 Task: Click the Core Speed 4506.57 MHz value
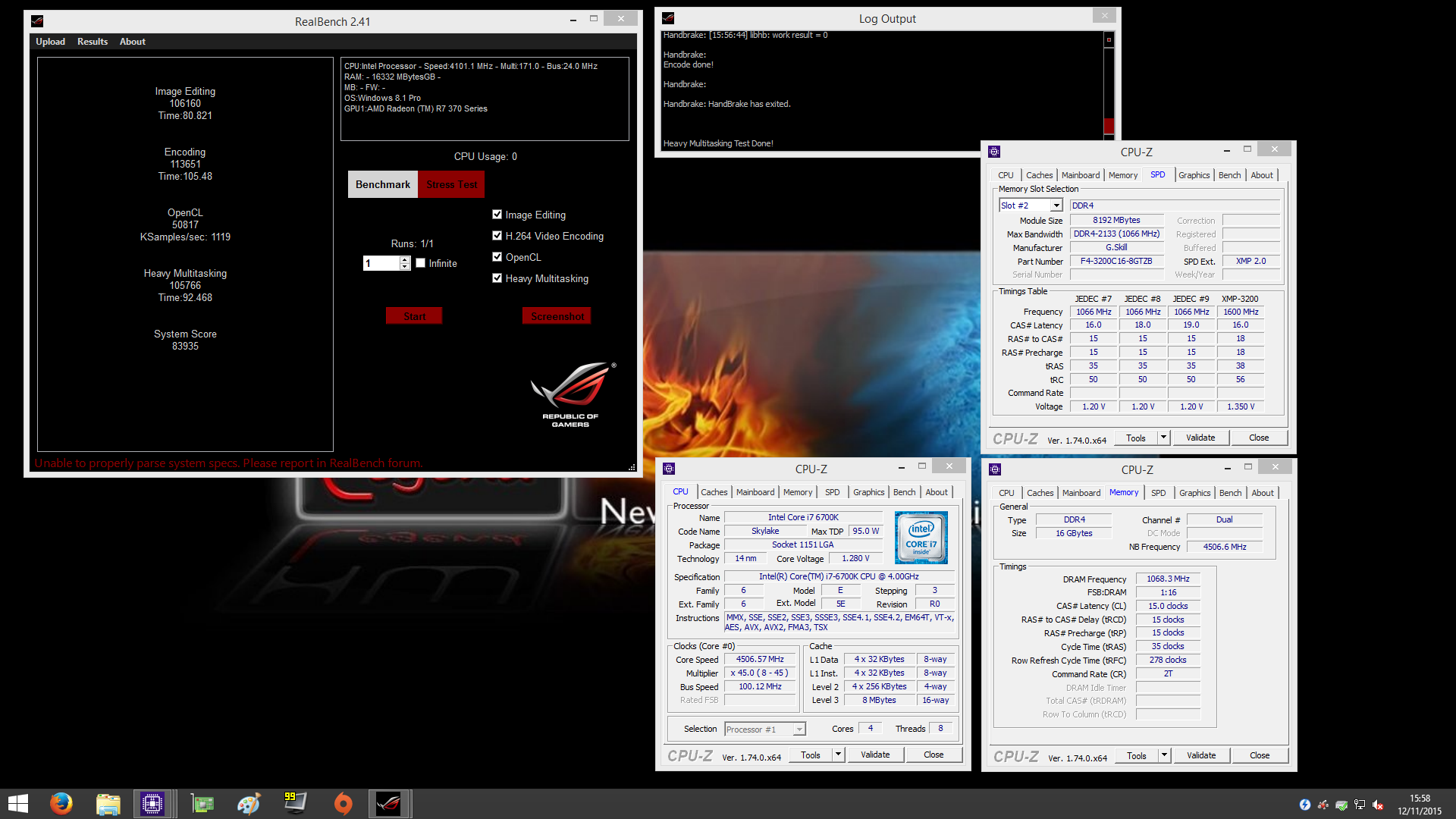(759, 660)
